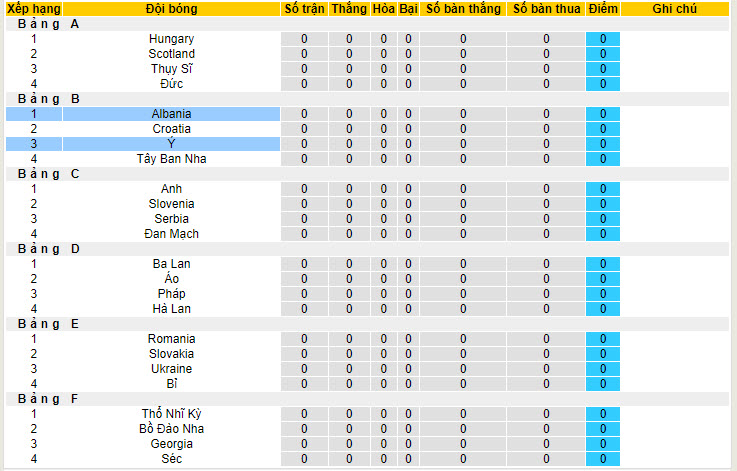Image resolution: width=737 pixels, height=471 pixels.
Task: Select Hà Lan in Bảng D
Action: (x=171, y=309)
